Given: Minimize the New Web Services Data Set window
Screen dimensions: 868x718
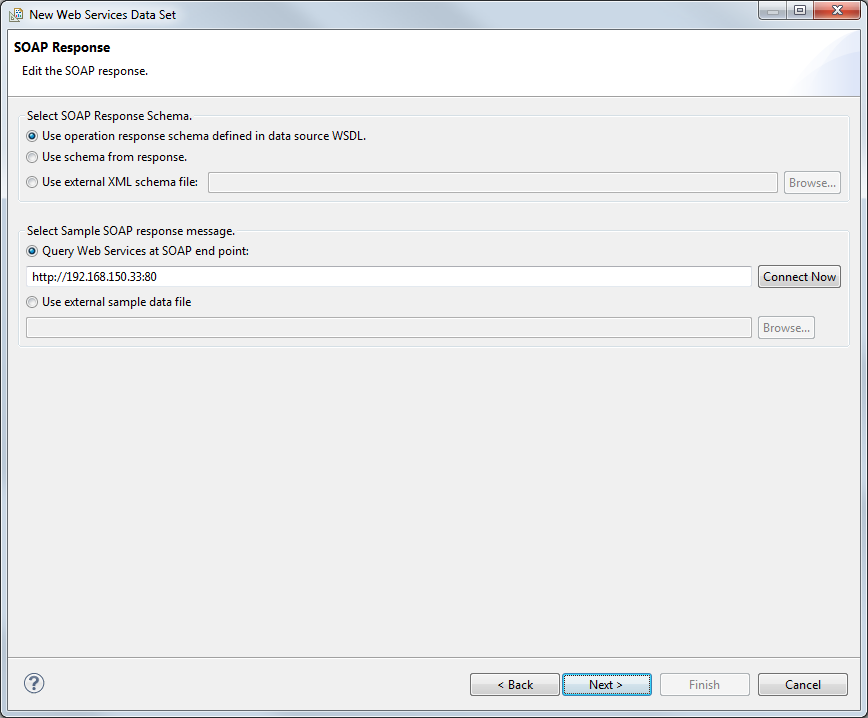Looking at the screenshot, I should (772, 11).
